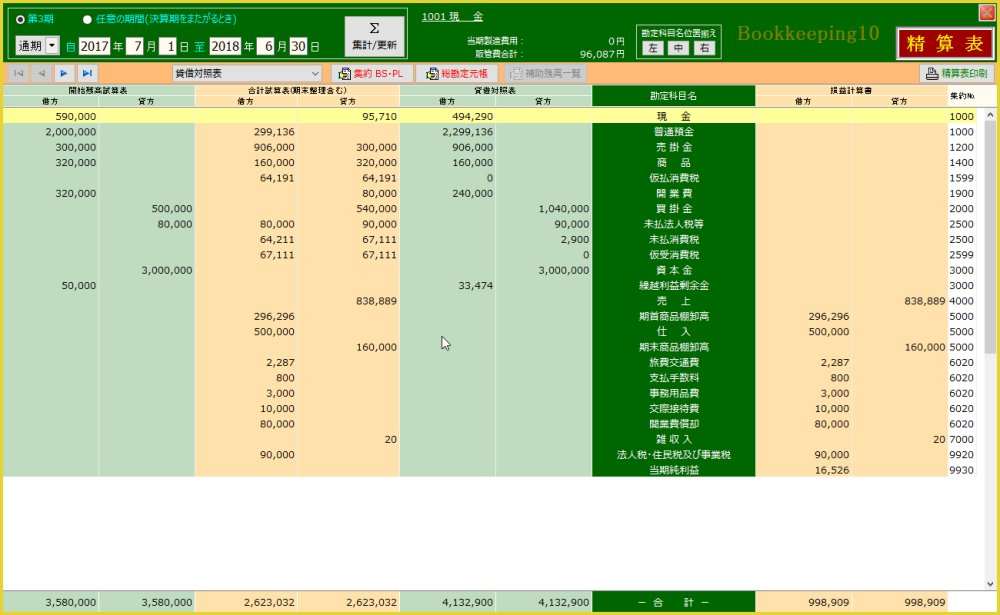Image resolution: width=1000 pixels, height=615 pixels.
Task: Align account names left with 左
Action: [652, 47]
